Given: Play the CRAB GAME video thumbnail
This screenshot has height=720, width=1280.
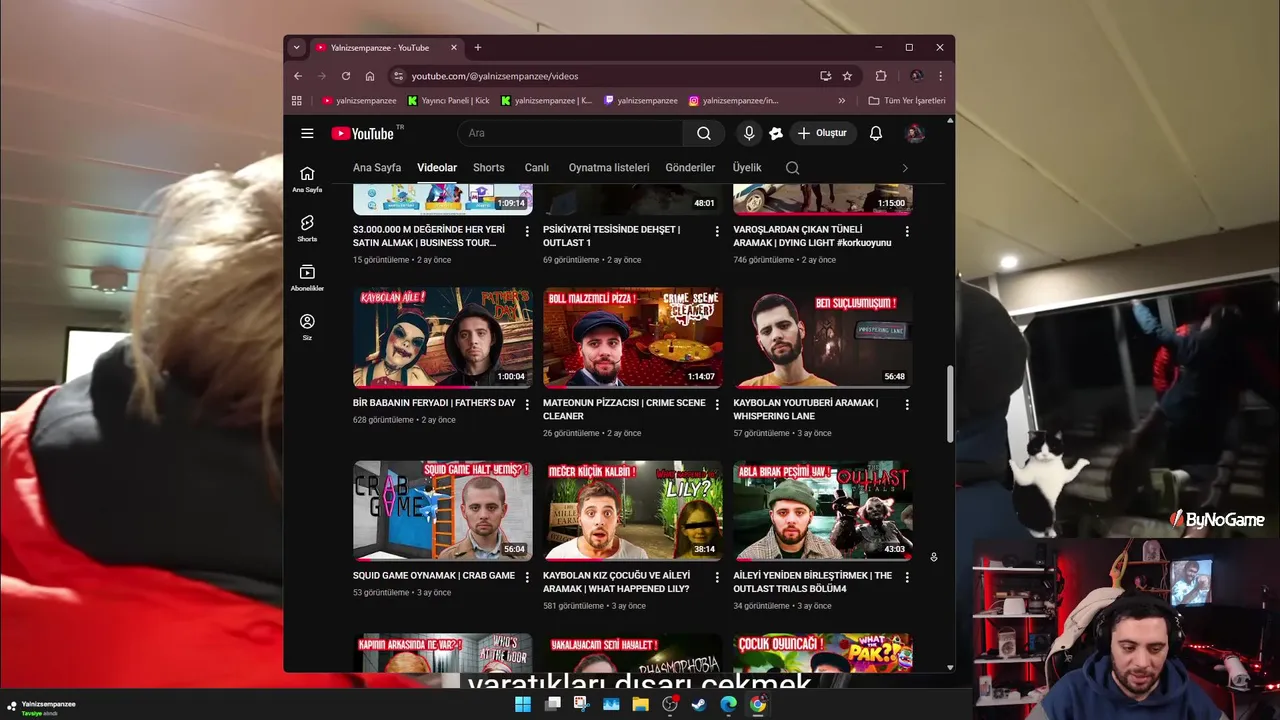Looking at the screenshot, I should (x=443, y=510).
